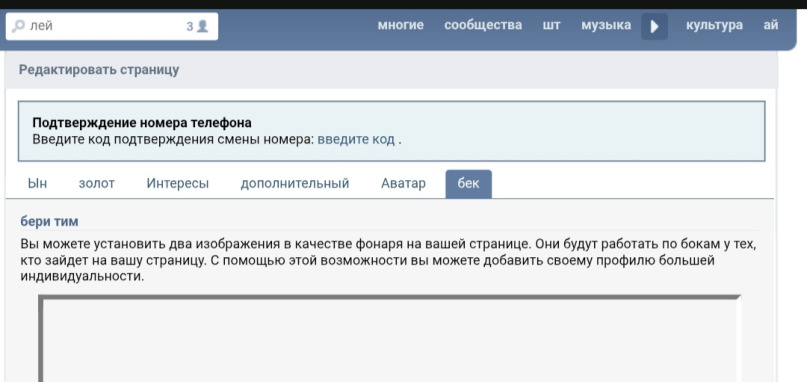Viewport: 807px width, 382px height.
Task: Switch to the дополнительный tab
Action: [295, 183]
